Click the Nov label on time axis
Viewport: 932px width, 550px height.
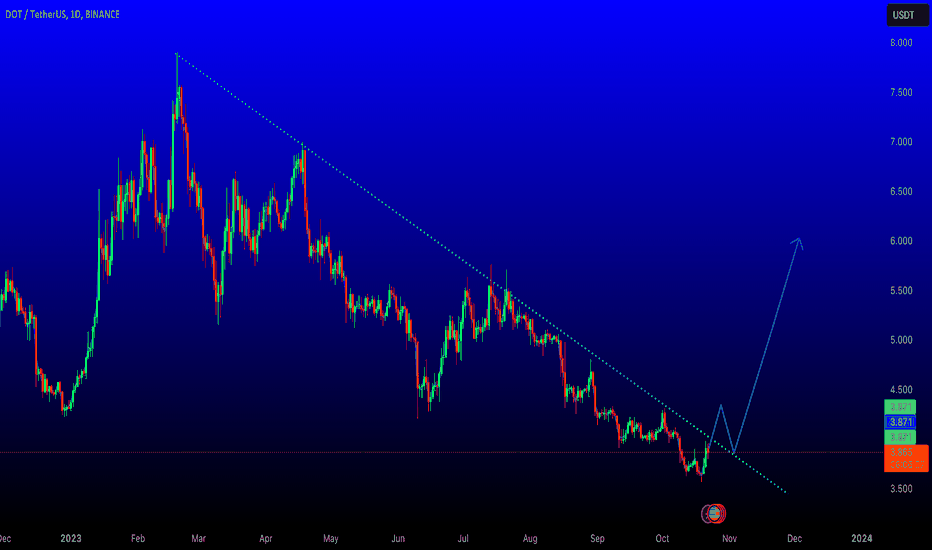click(x=729, y=538)
